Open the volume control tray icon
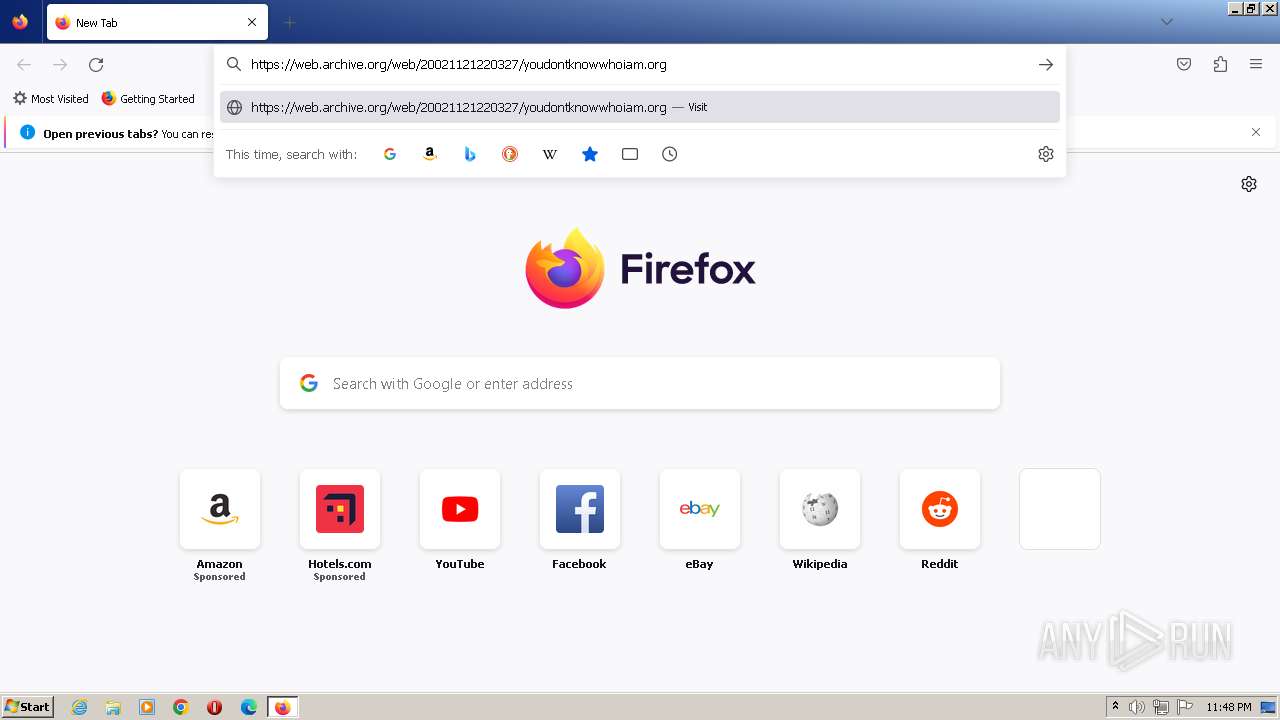This screenshot has width=1280, height=720. pos(1137,707)
